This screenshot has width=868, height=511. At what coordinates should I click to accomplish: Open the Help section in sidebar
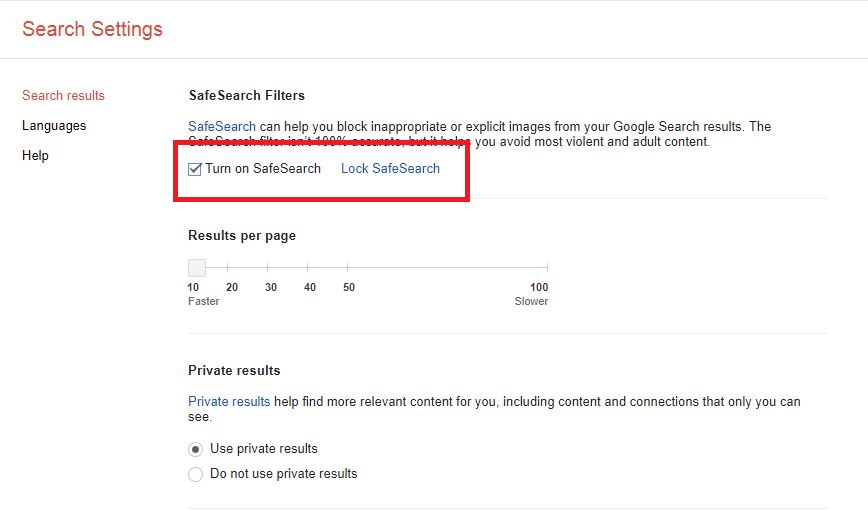[35, 156]
